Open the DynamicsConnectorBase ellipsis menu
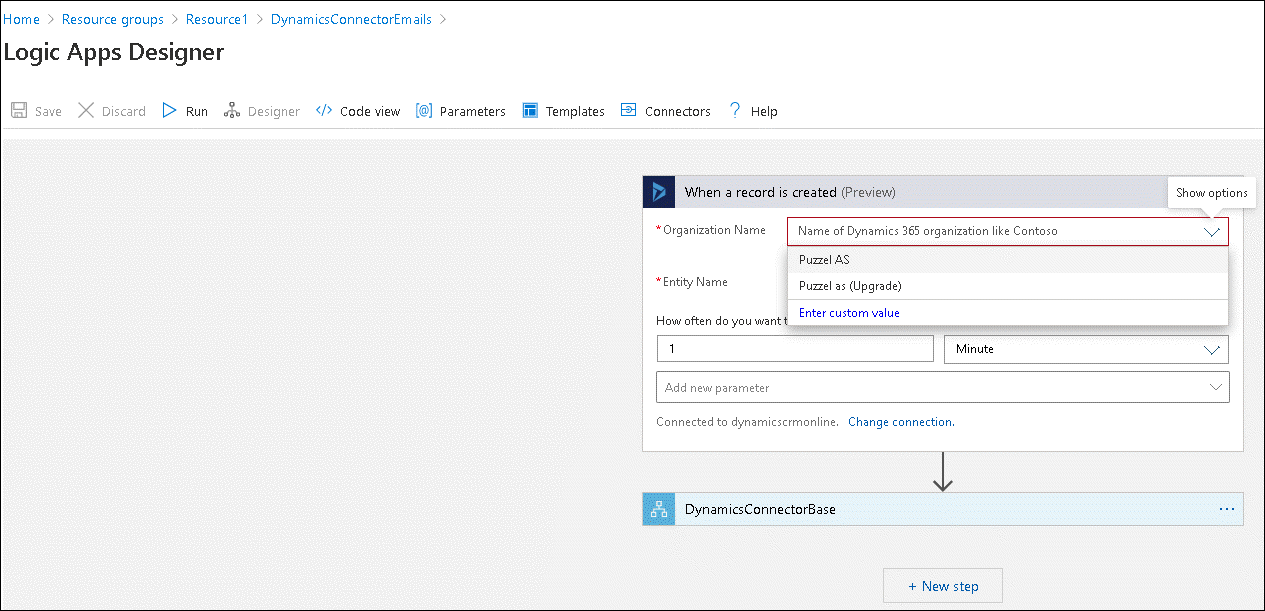The width and height of the screenshot is (1265, 611). (1227, 509)
